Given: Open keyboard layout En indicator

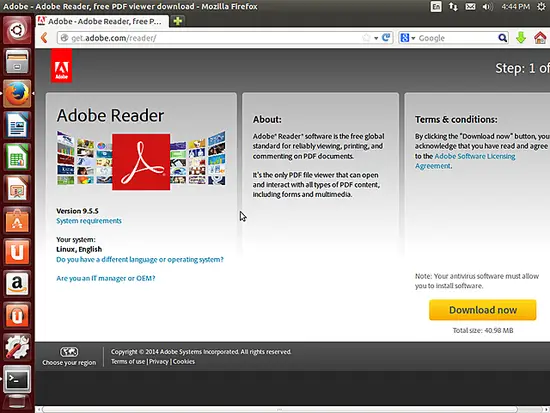Looking at the screenshot, I should pos(436,6).
